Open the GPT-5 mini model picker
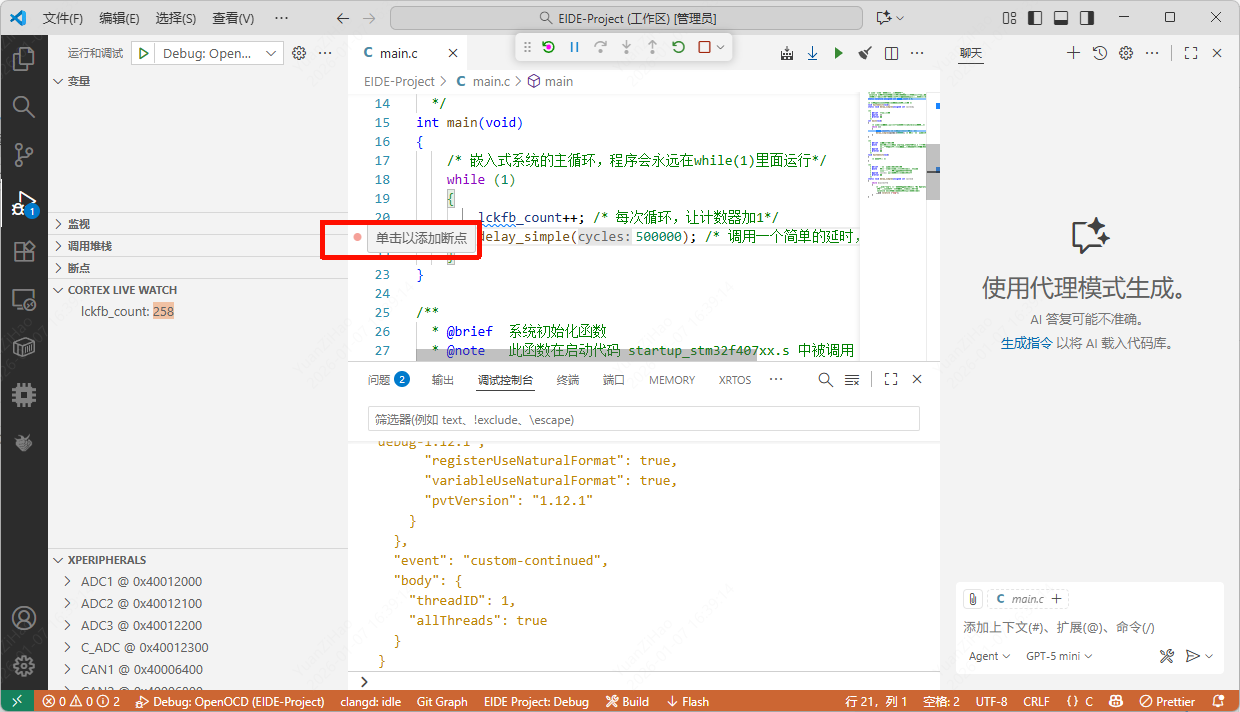The height and width of the screenshot is (712, 1240). (x=1059, y=656)
